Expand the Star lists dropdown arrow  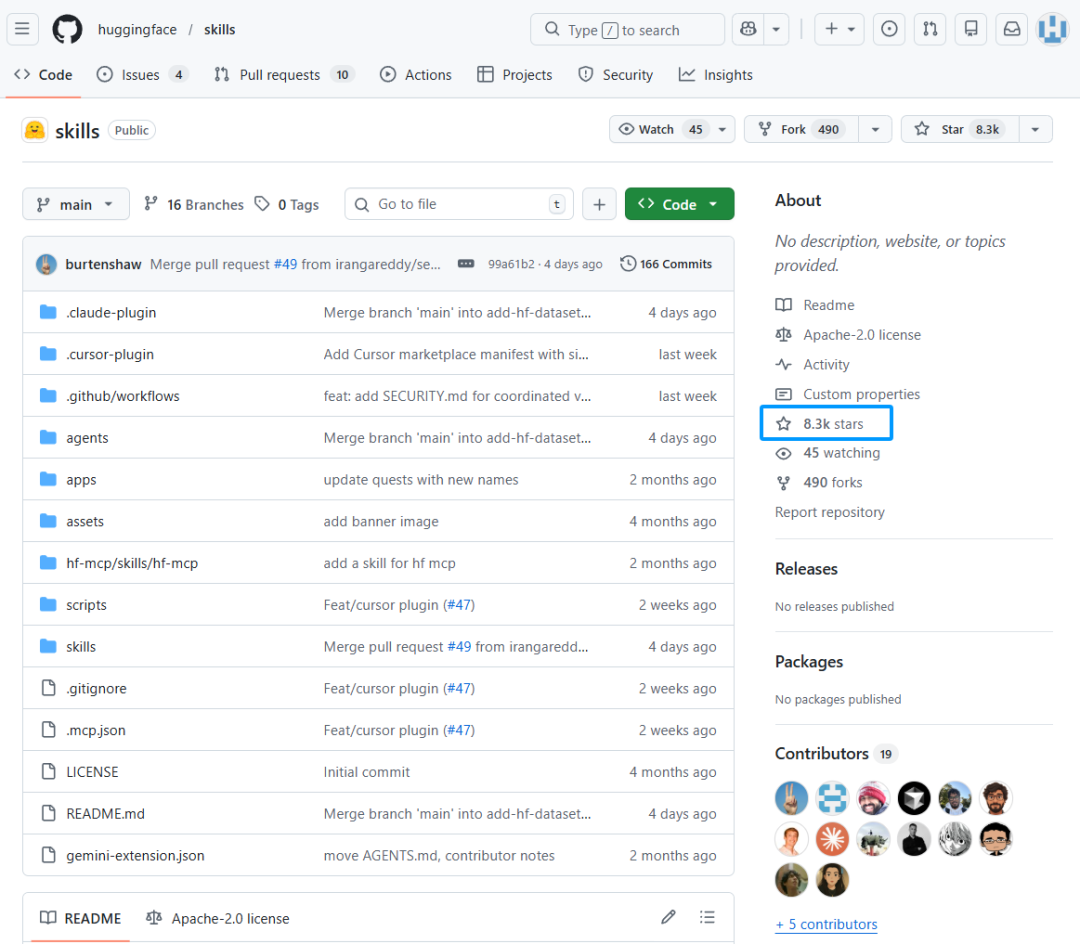1035,129
